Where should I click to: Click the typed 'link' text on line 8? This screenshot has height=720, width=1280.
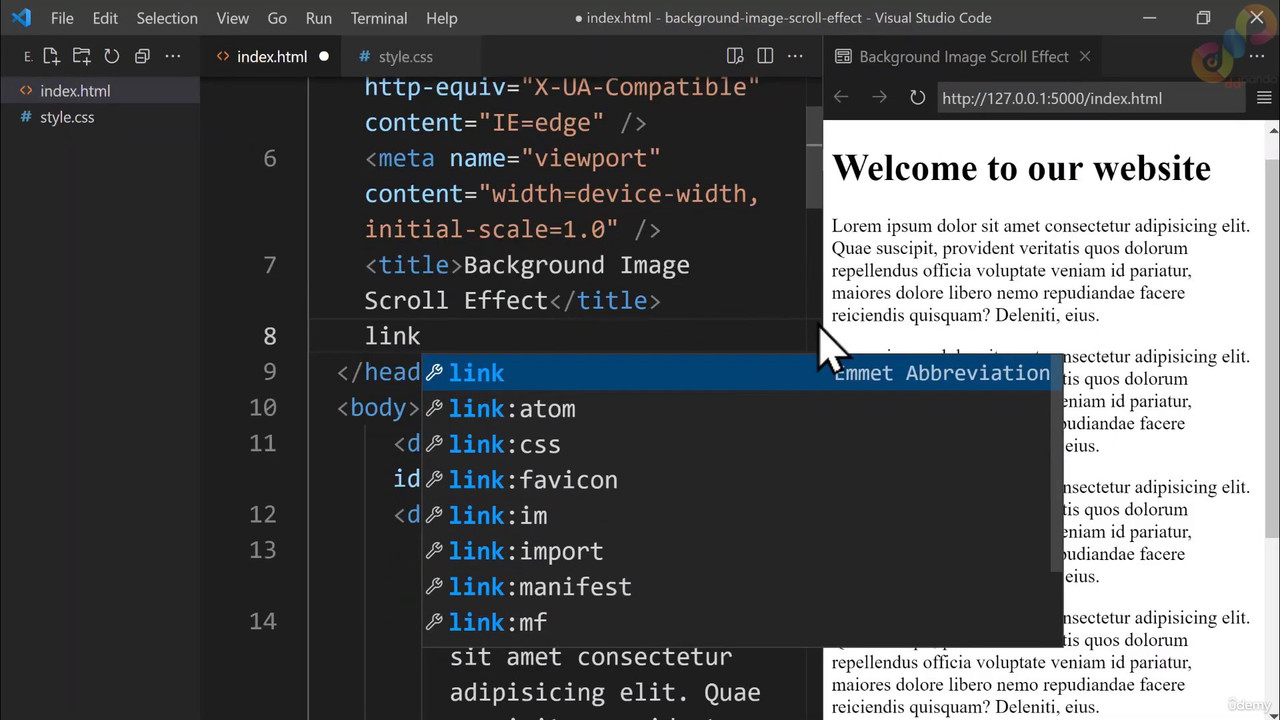392,337
